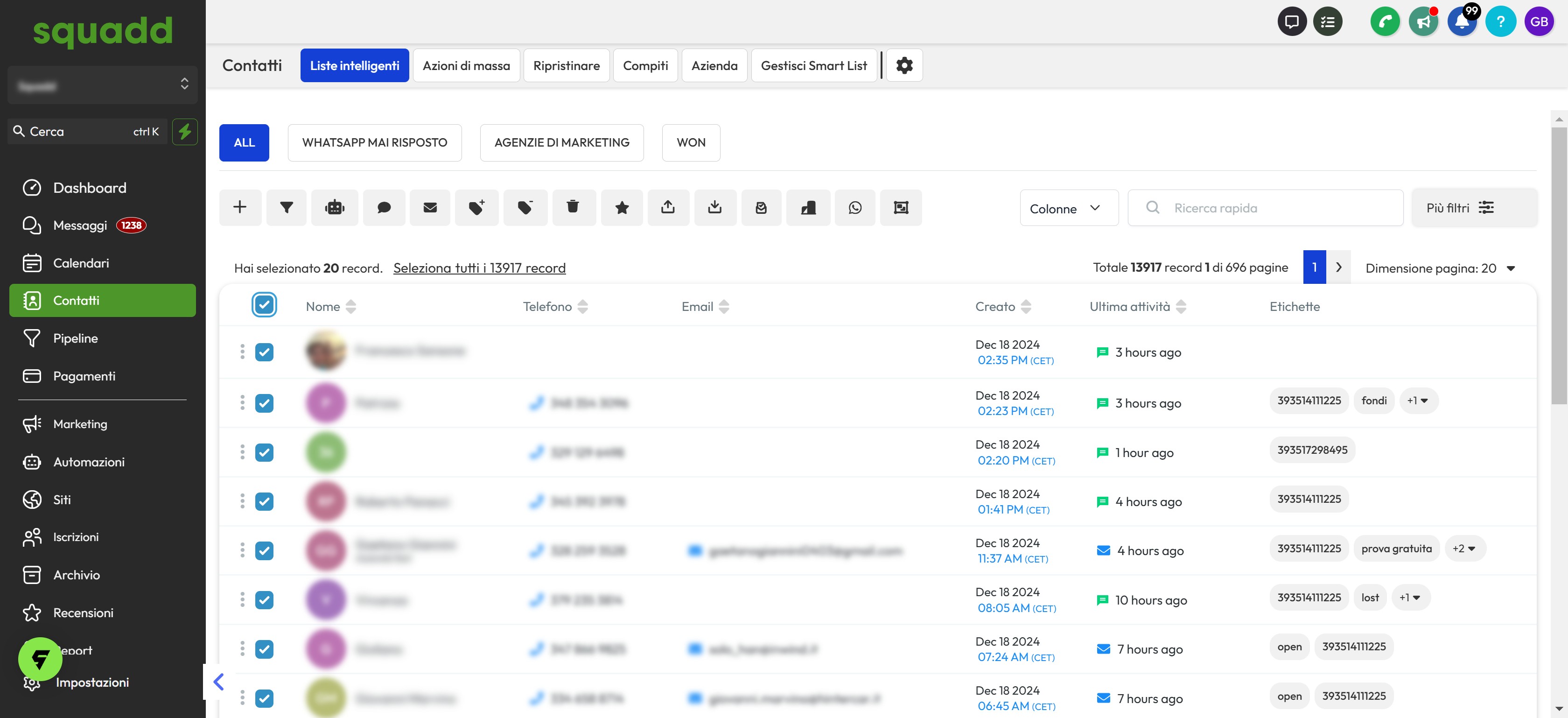Image resolution: width=1568 pixels, height=718 pixels.
Task: Click the trash delete icon
Action: pyautogui.click(x=573, y=208)
